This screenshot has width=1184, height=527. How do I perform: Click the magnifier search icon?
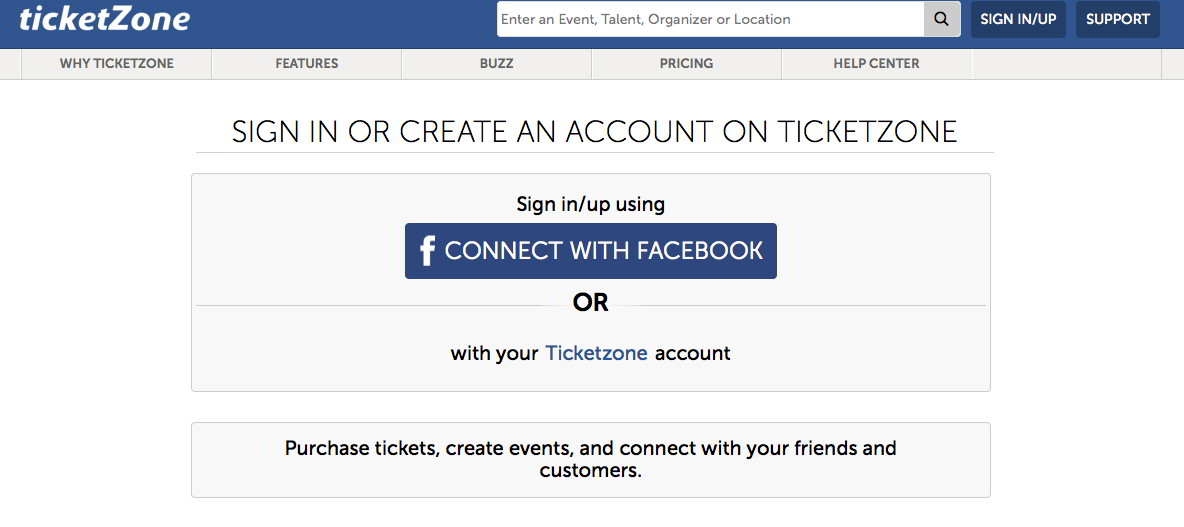pyautogui.click(x=942, y=19)
